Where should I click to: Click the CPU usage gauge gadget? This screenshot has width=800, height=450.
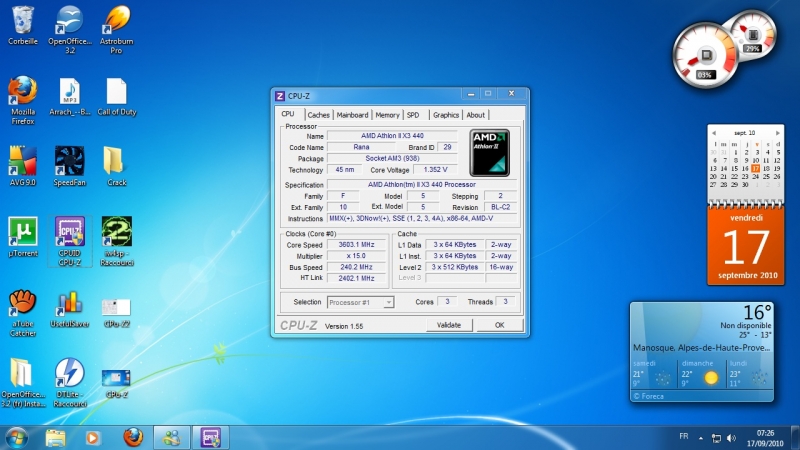[705, 55]
